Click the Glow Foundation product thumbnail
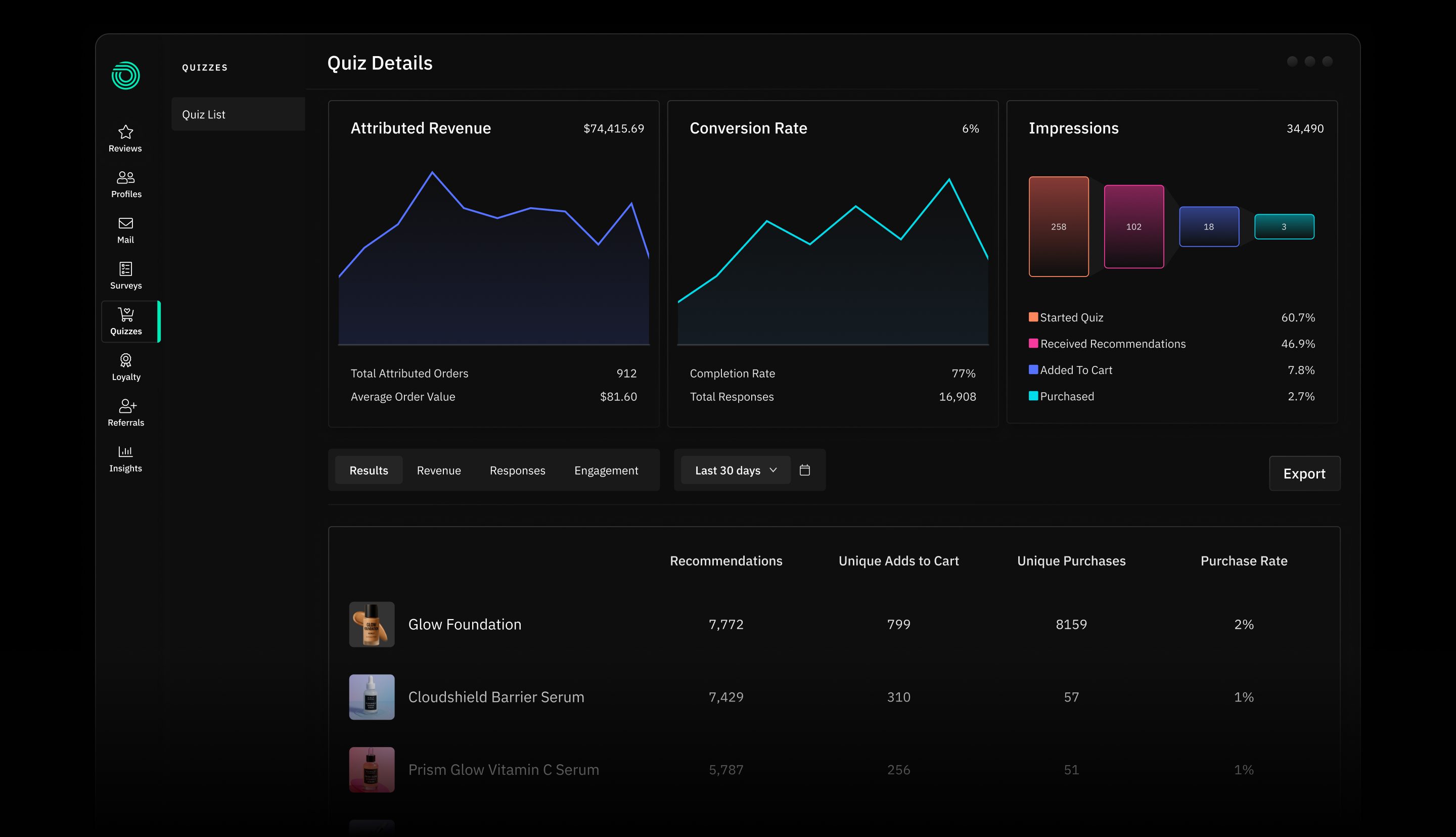This screenshot has height=837, width=1456. [372, 624]
